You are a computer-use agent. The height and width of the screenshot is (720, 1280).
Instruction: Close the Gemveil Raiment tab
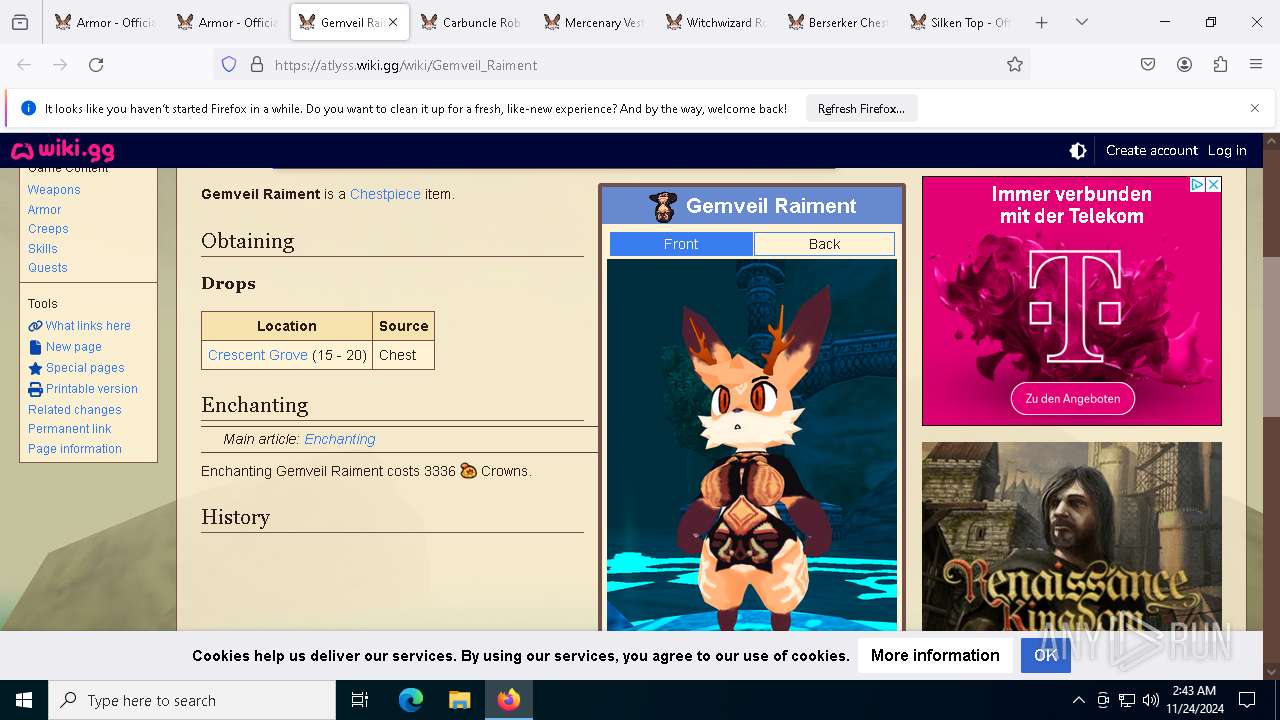(392, 22)
